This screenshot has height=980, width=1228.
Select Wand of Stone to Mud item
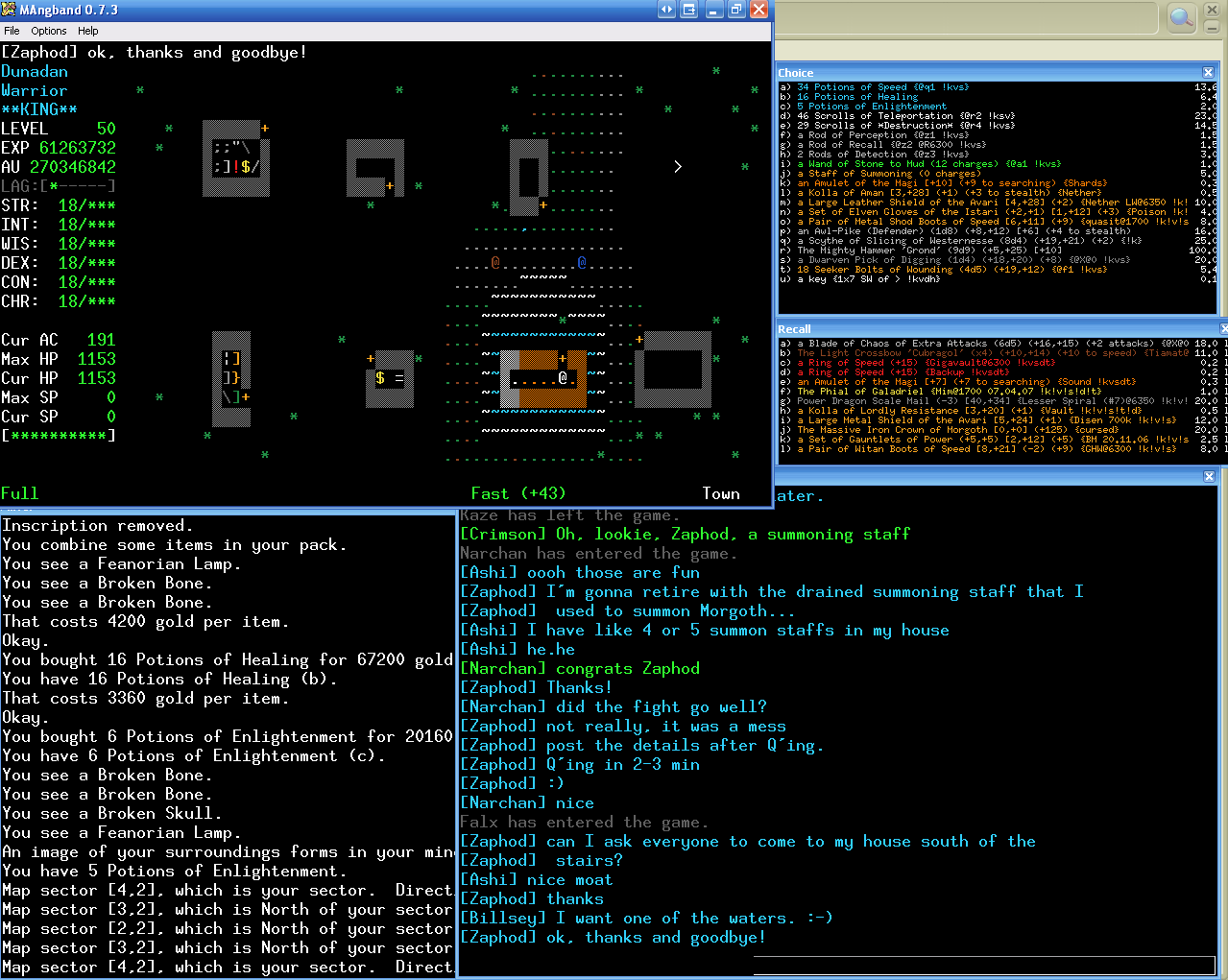(998, 164)
